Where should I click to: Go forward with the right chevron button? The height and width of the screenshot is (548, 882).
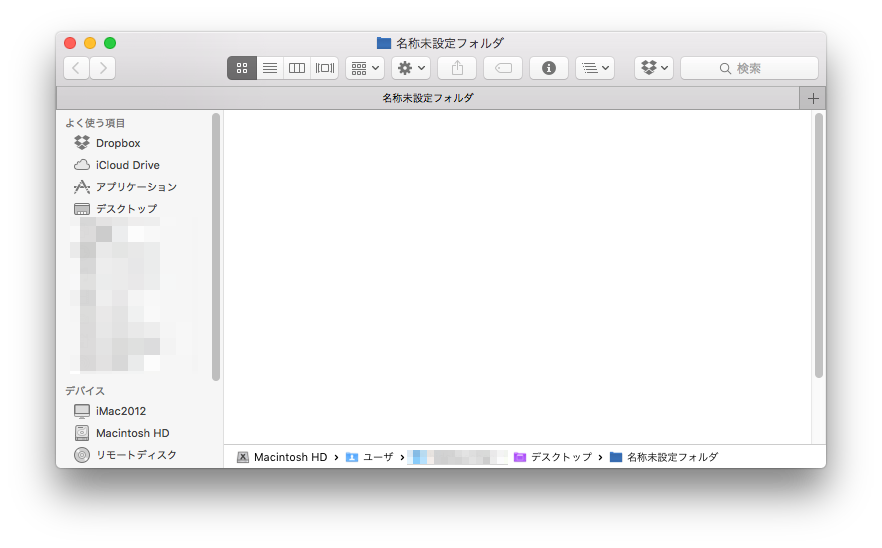pyautogui.click(x=102, y=68)
